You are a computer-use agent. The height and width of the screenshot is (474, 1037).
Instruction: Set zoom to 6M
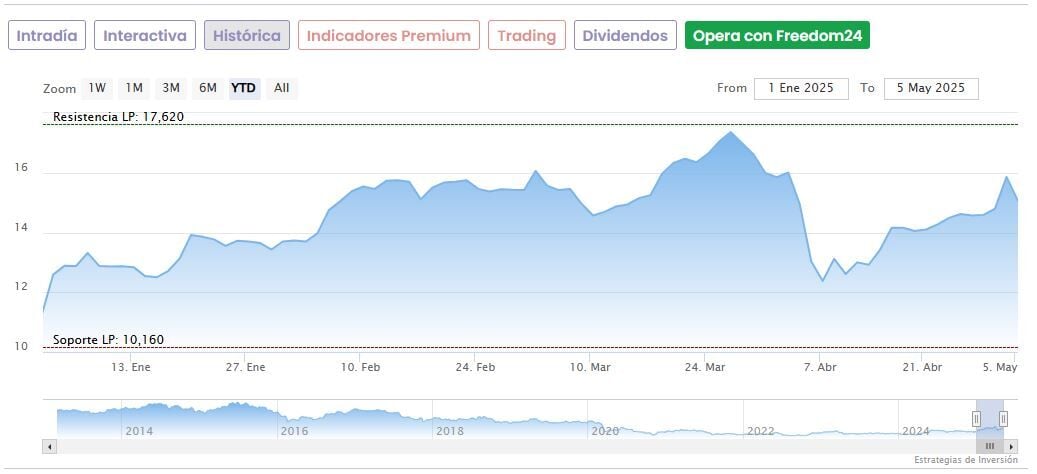pyautogui.click(x=208, y=88)
